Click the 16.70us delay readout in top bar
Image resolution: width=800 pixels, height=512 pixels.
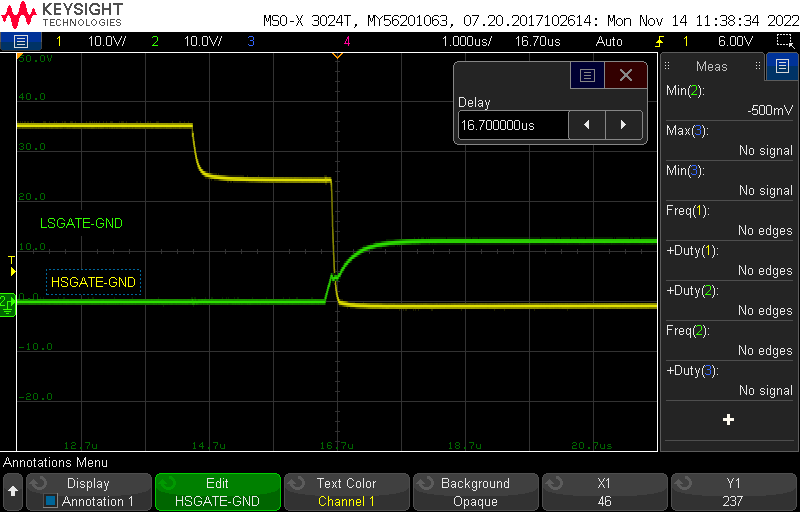tap(538, 41)
